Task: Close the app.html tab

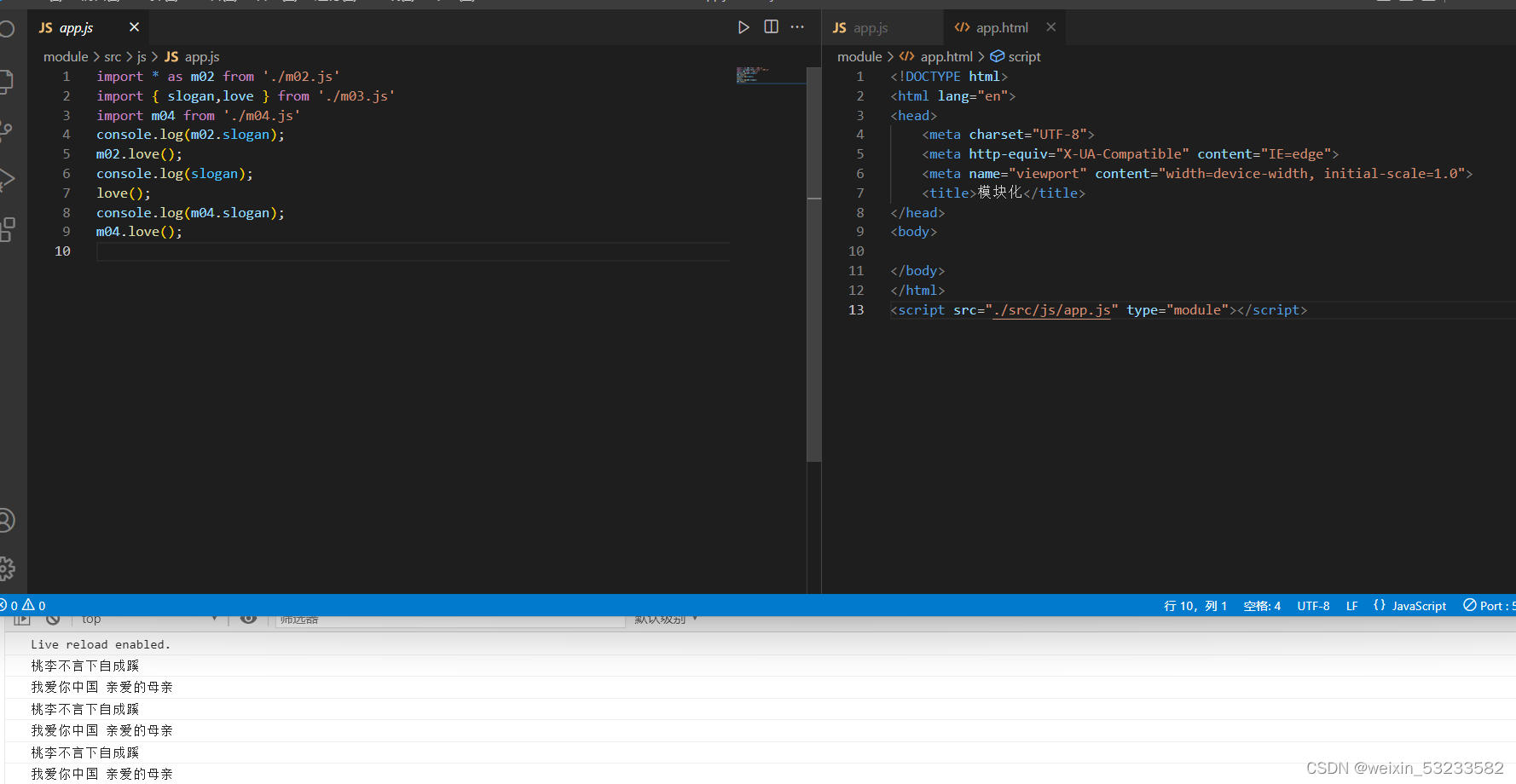Action: (1050, 26)
